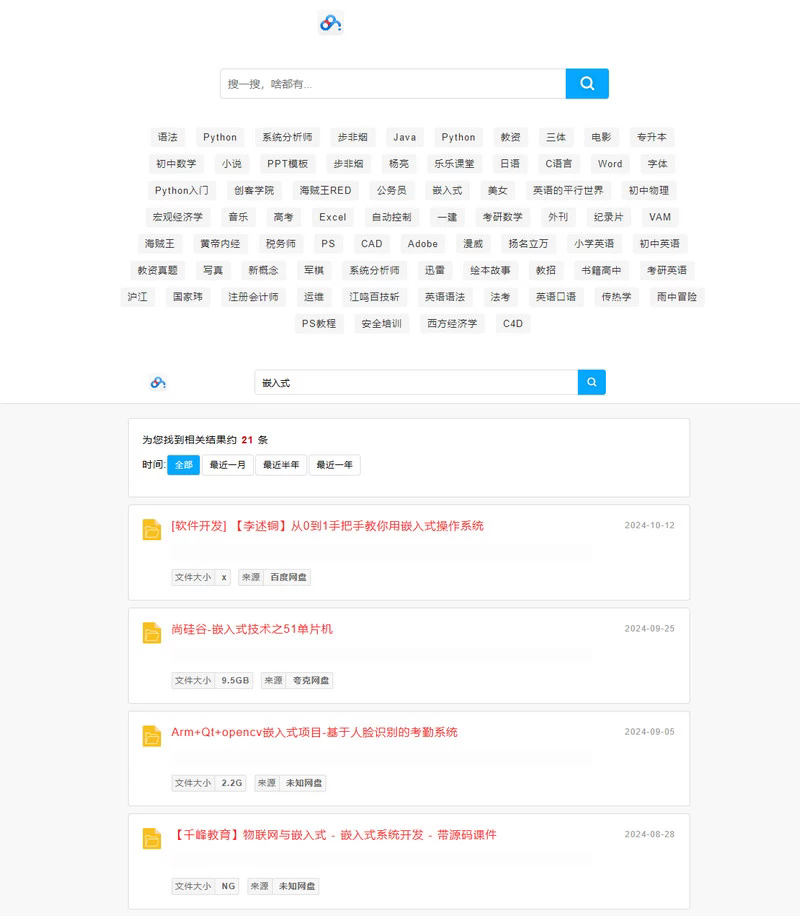Click the folder icon for the 千峰教育 result
Image resolution: width=800 pixels, height=916 pixels.
coord(150,837)
